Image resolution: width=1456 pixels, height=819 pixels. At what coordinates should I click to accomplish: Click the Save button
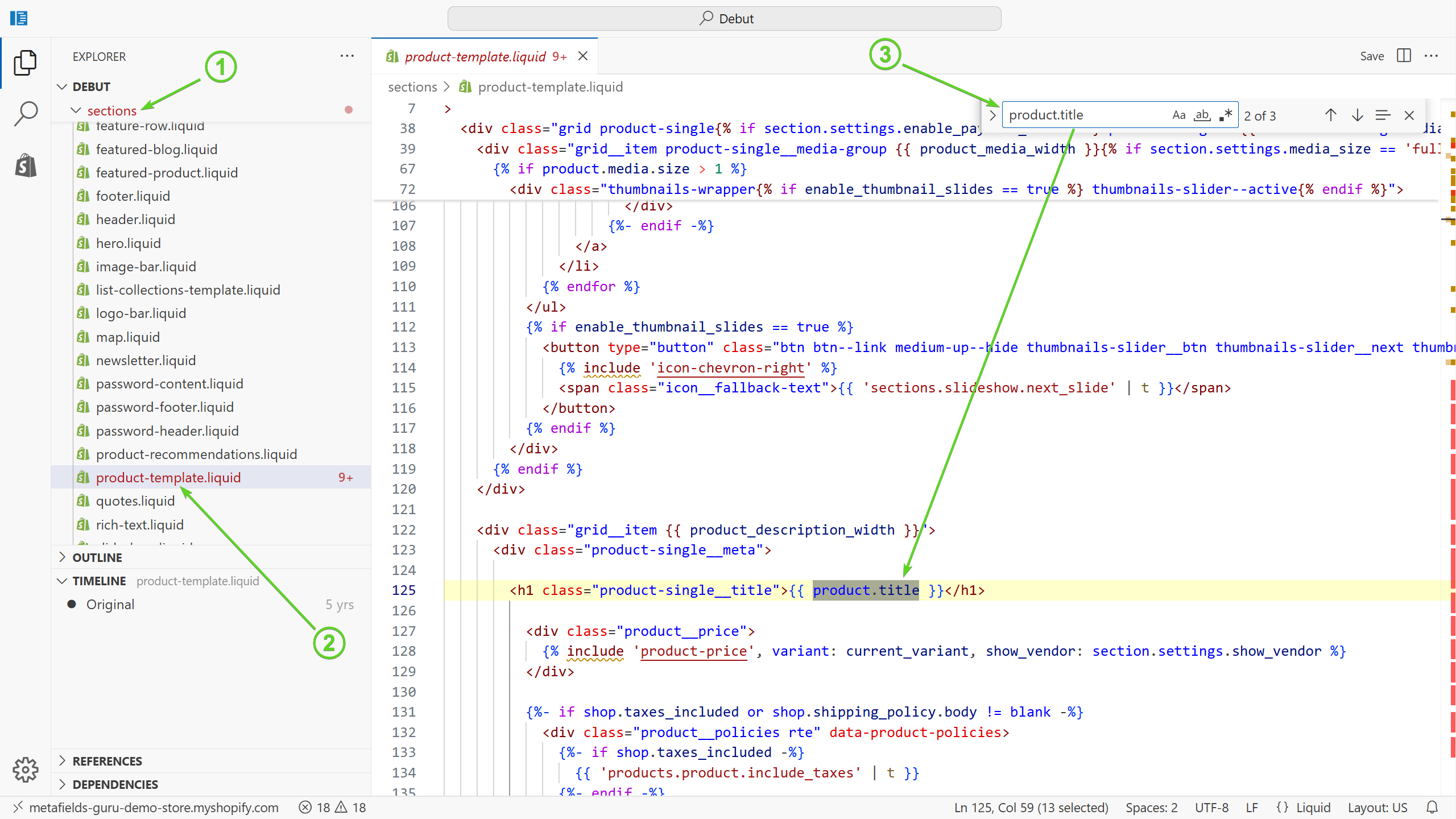click(1371, 56)
